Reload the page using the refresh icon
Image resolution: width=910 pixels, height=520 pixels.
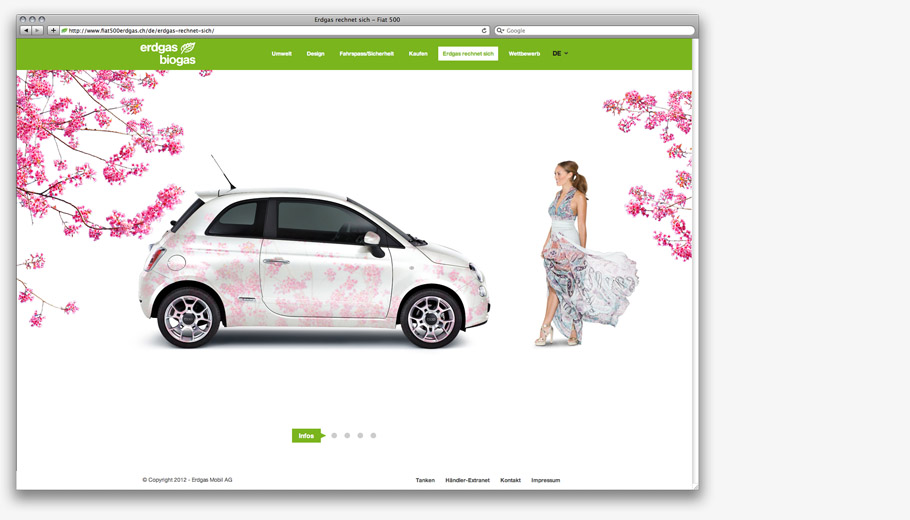point(483,30)
